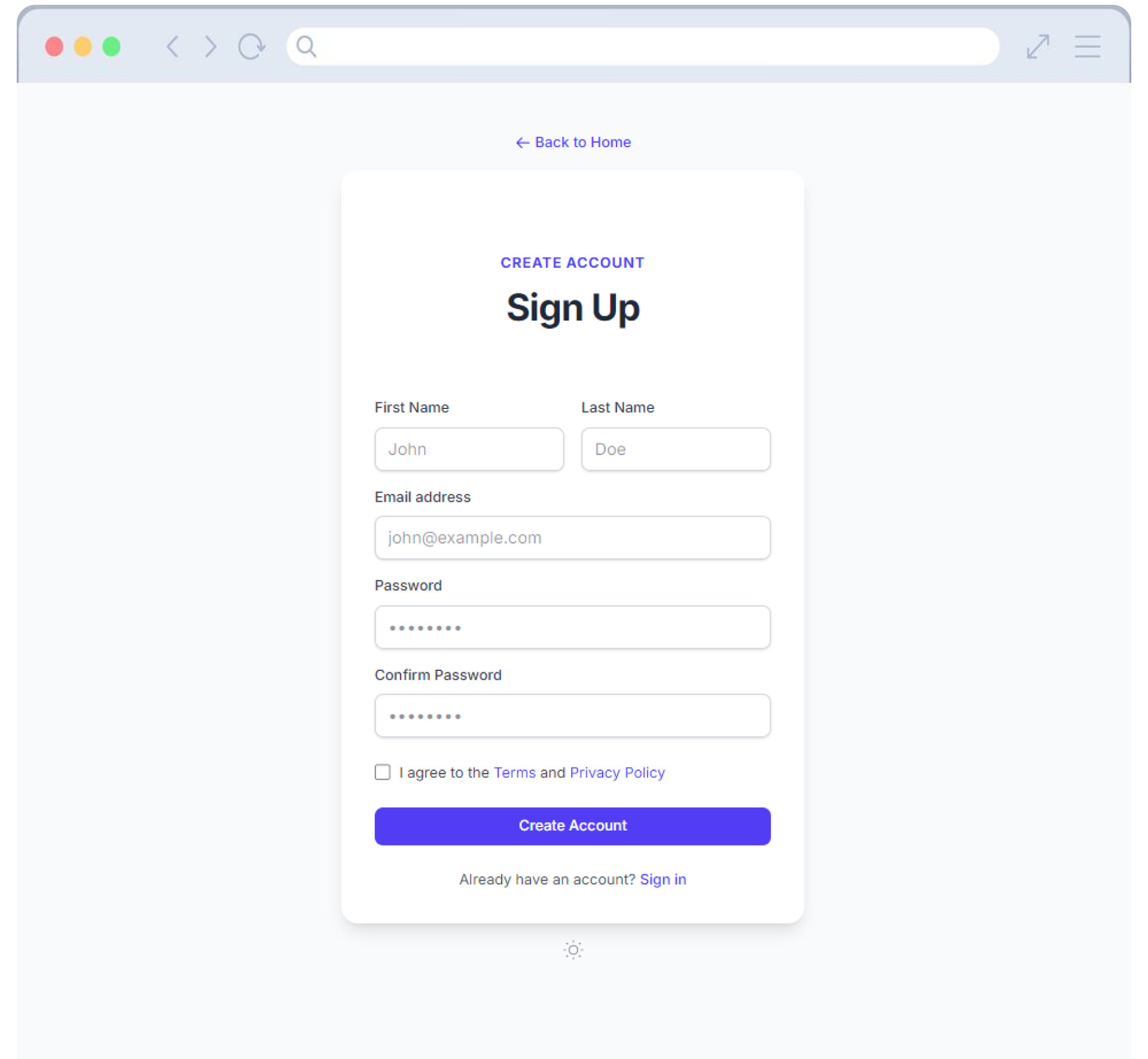Enable the account agreement checkbox
This screenshot has height=1059, width=1148.
(383, 772)
